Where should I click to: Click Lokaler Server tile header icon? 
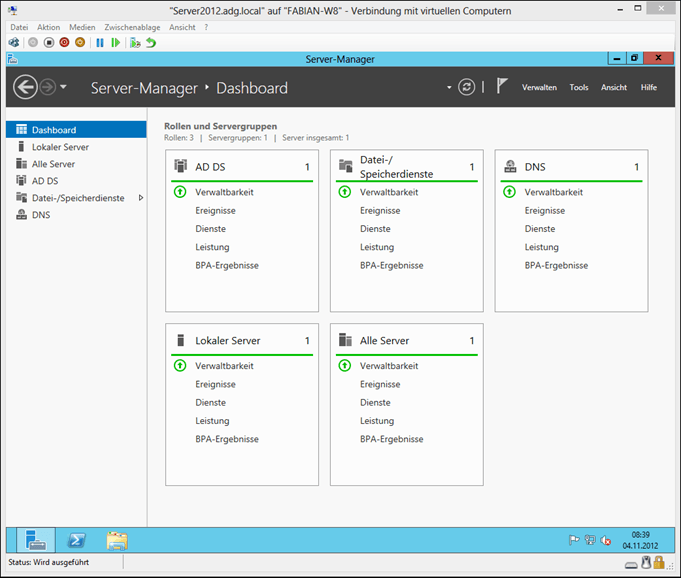point(181,340)
